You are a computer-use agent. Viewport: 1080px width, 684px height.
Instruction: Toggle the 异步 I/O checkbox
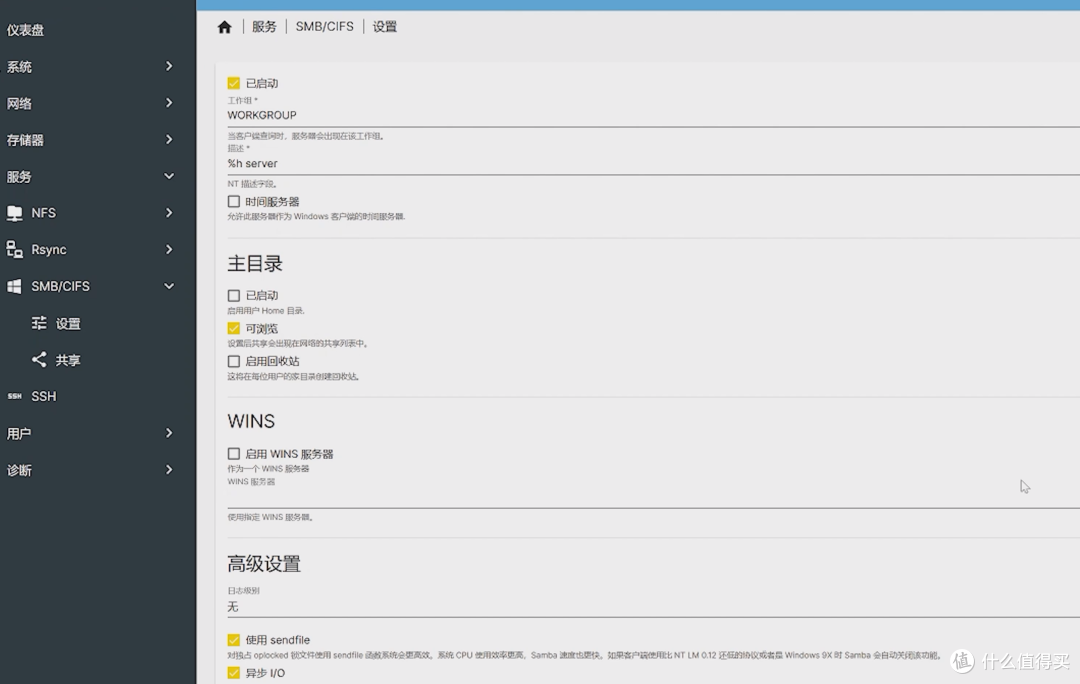tap(234, 673)
